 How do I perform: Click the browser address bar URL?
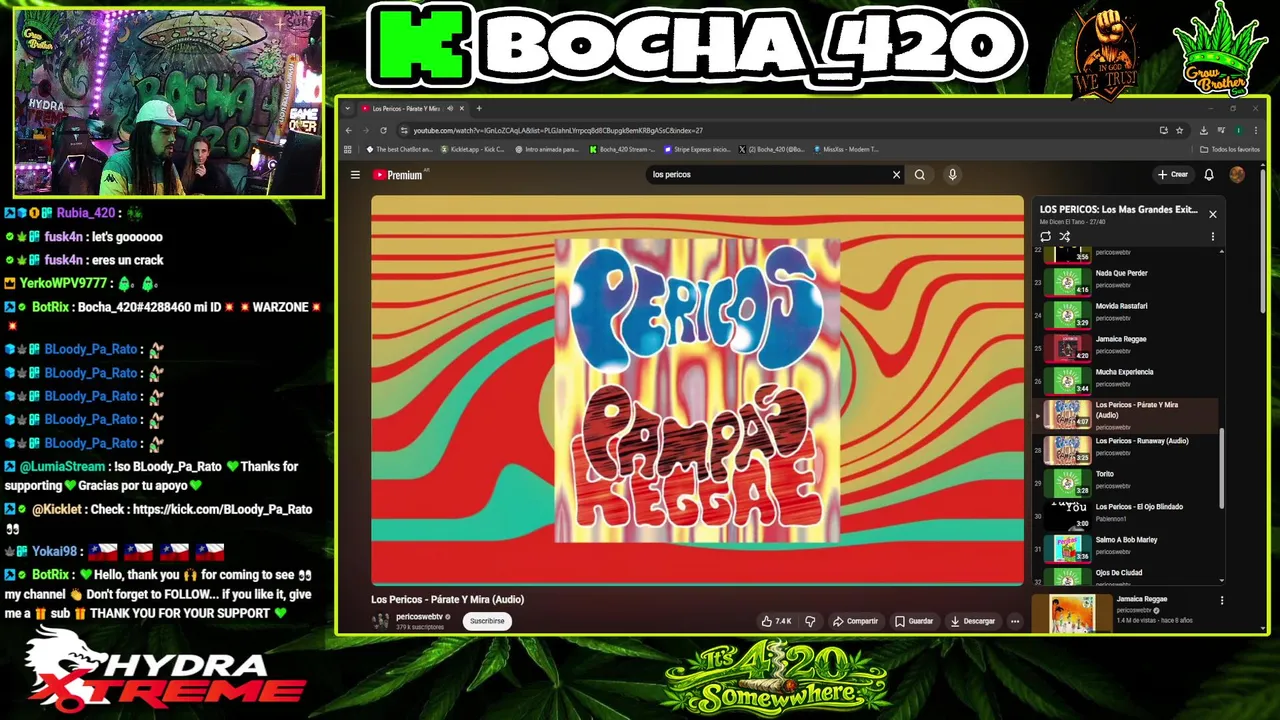pos(558,131)
